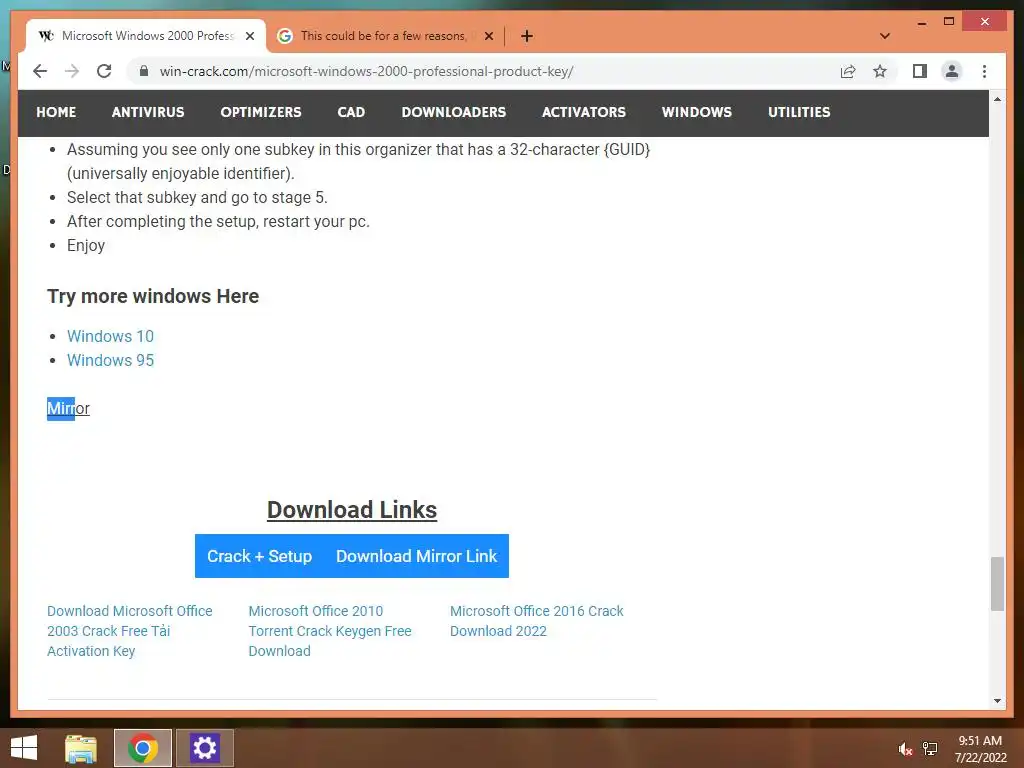Expand the tab search dropdown

pos(885,36)
